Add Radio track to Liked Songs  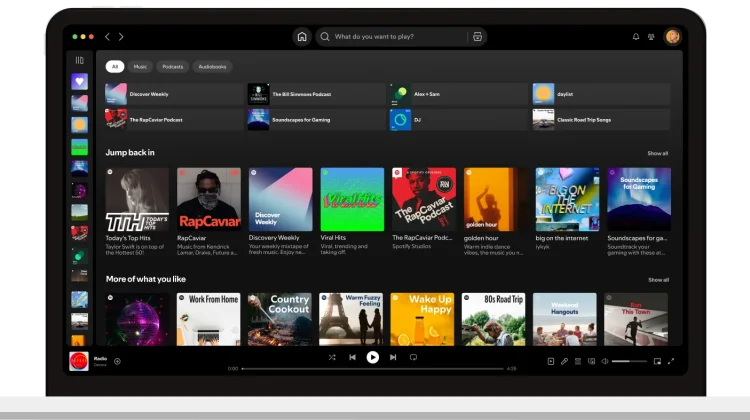[x=117, y=361]
